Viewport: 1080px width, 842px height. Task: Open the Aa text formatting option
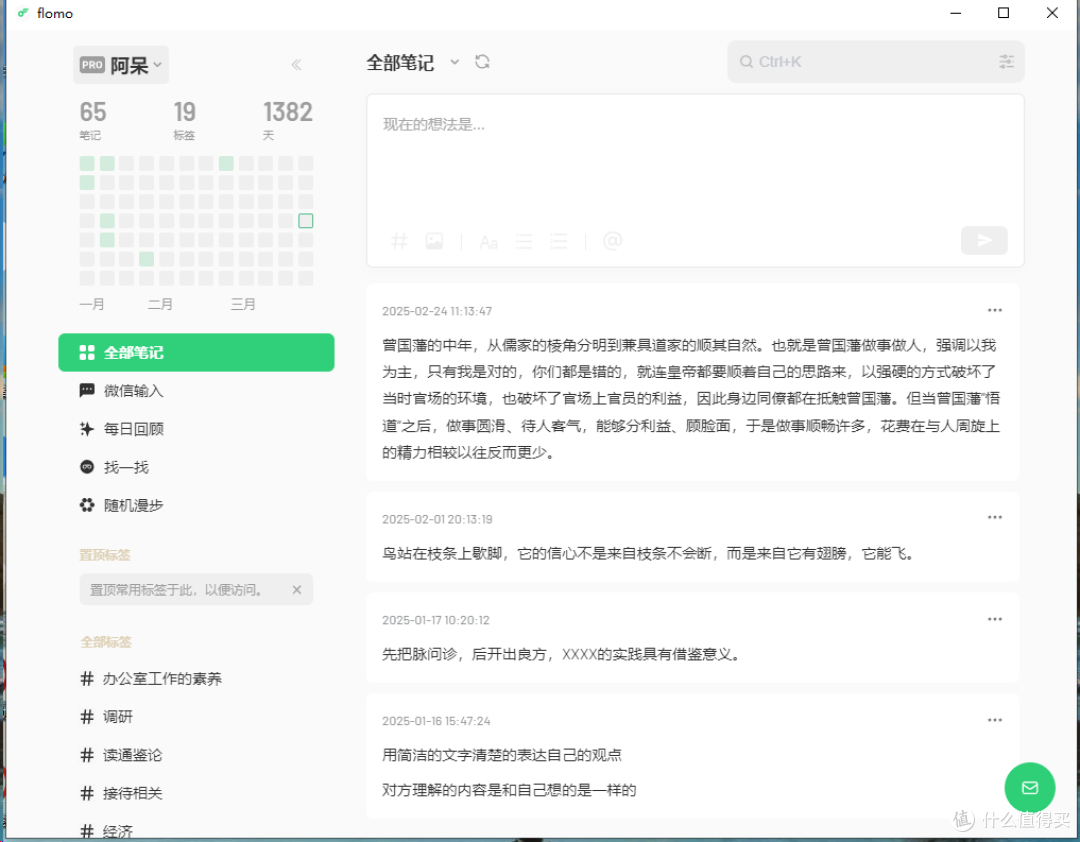[x=488, y=242]
